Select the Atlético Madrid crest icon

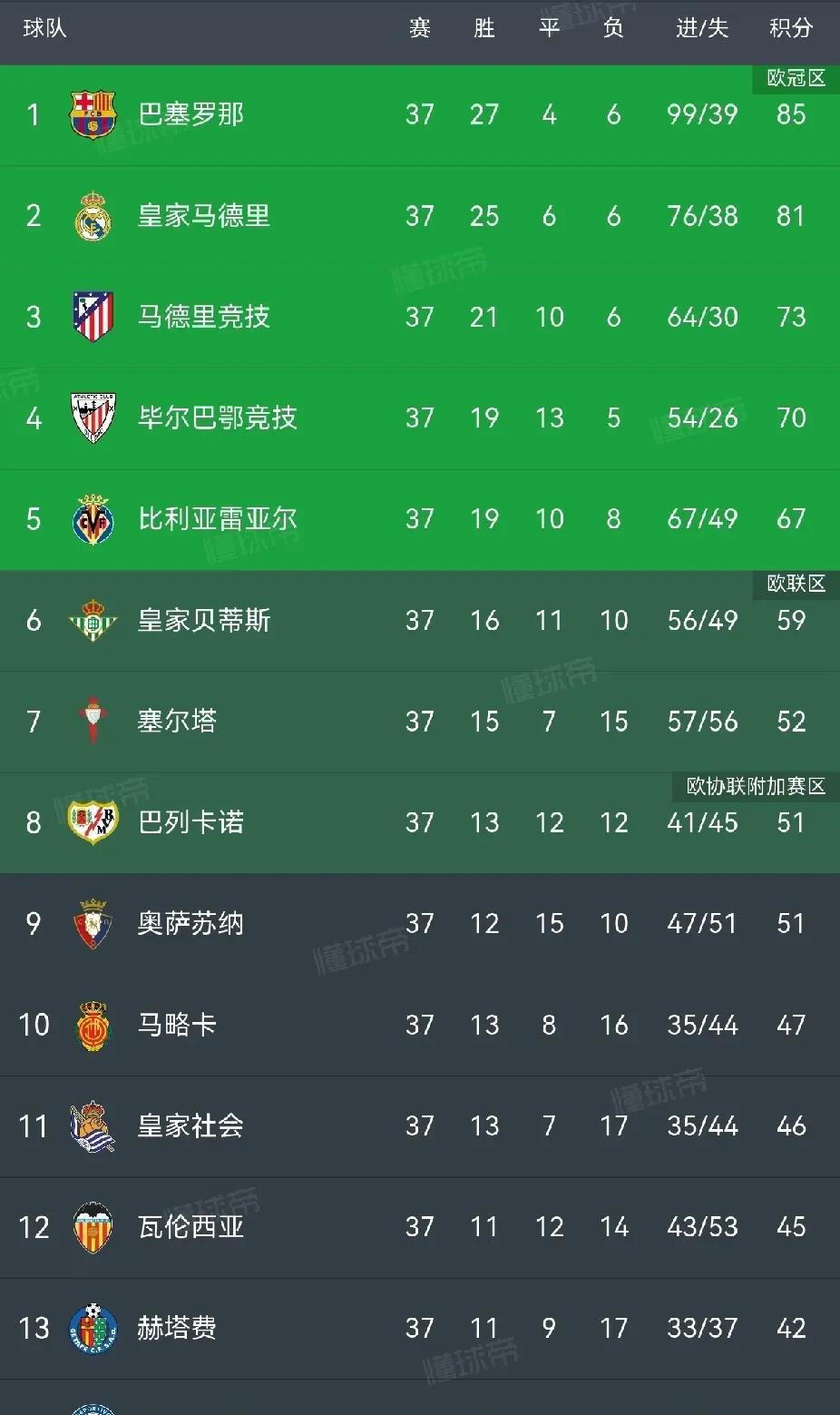[x=93, y=317]
